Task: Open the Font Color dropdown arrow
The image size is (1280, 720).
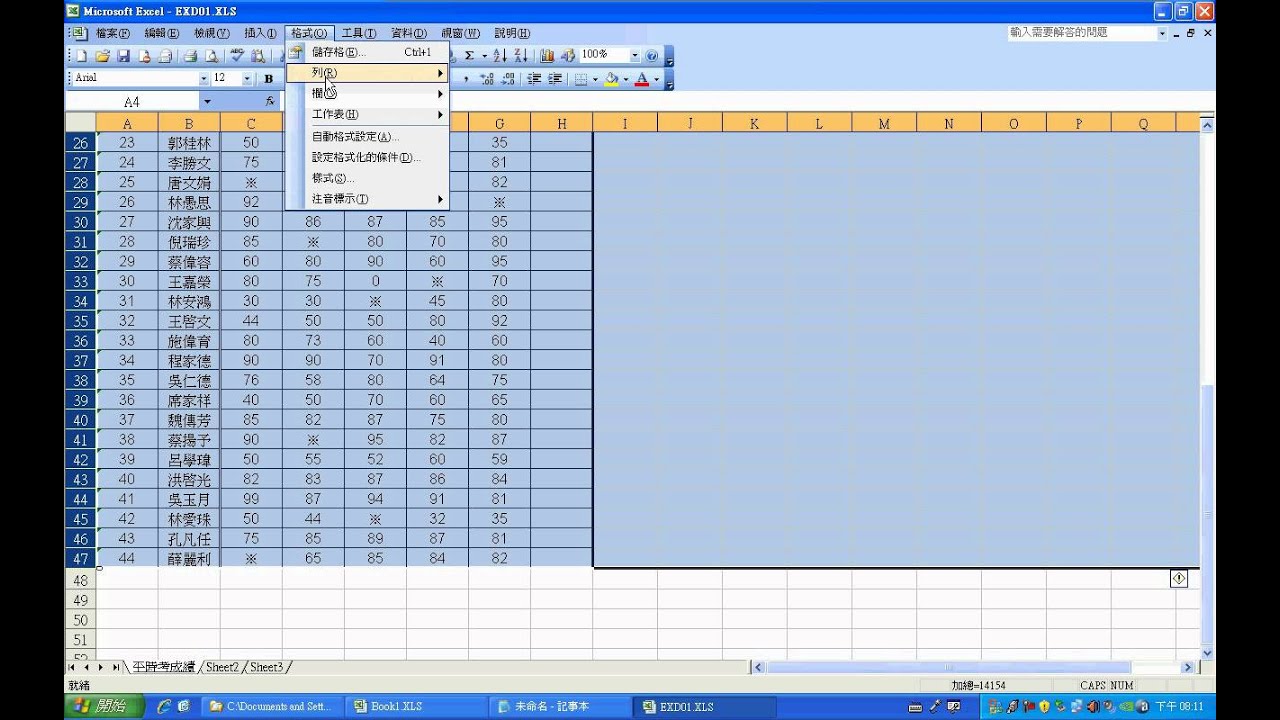Action: point(656,79)
